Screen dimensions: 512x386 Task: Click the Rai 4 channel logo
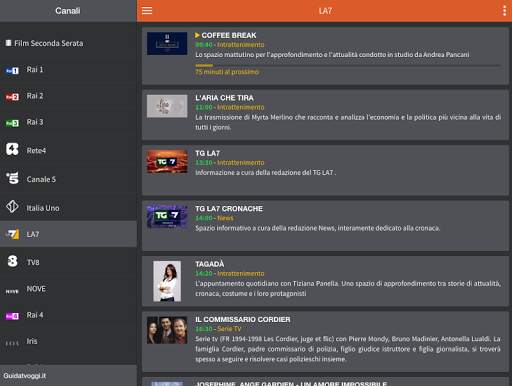[12, 316]
